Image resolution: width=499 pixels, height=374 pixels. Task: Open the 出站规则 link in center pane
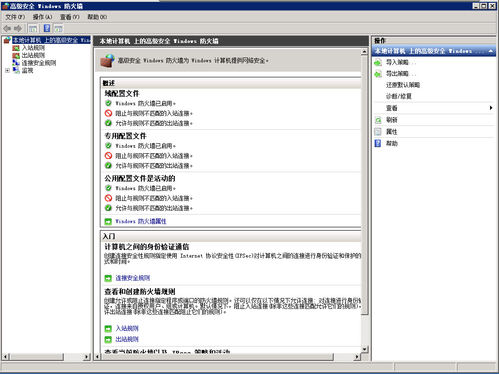127,339
